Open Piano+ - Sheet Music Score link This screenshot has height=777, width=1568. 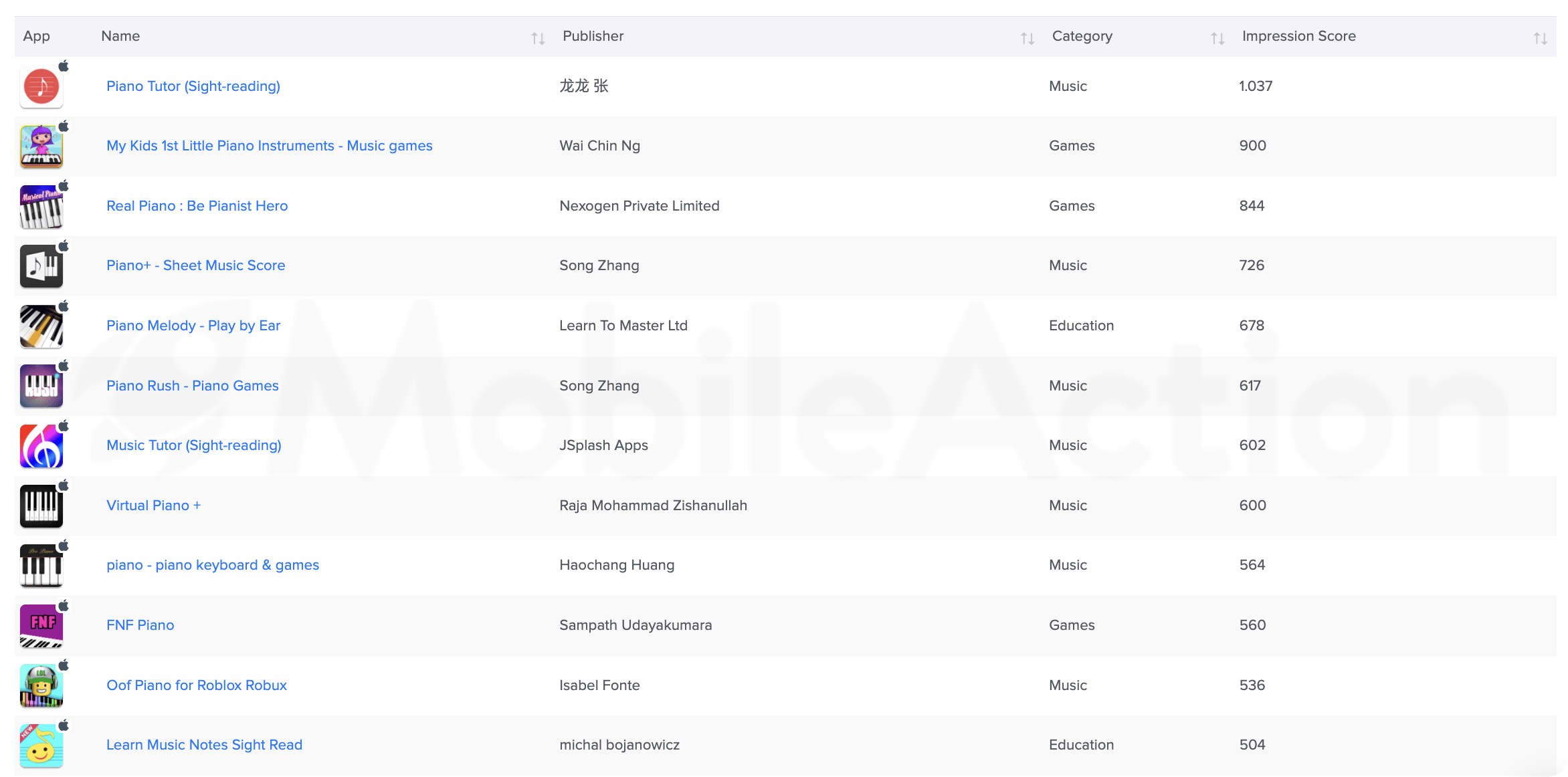(x=196, y=265)
